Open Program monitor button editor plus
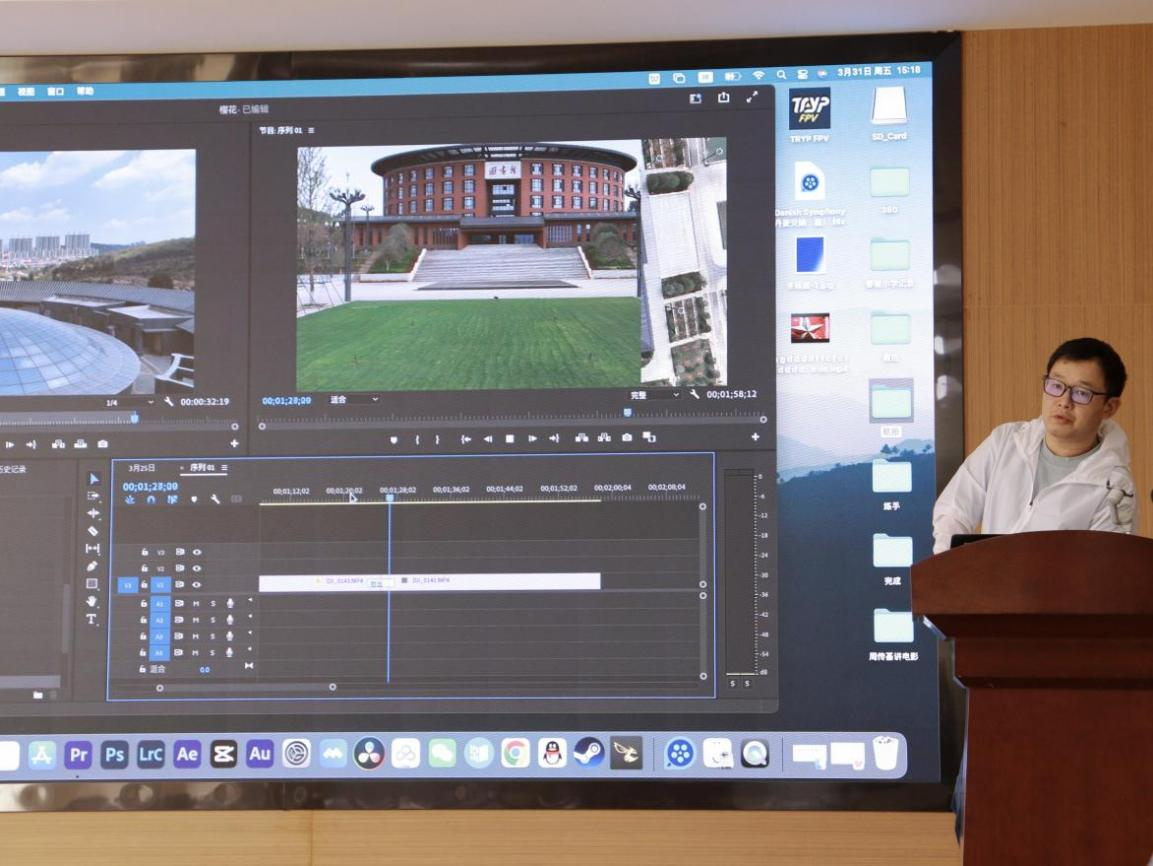This screenshot has height=866, width=1153. pos(755,437)
